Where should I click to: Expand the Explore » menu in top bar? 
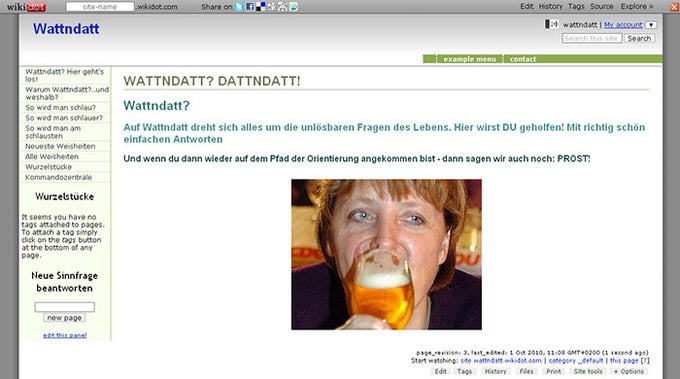pos(637,7)
